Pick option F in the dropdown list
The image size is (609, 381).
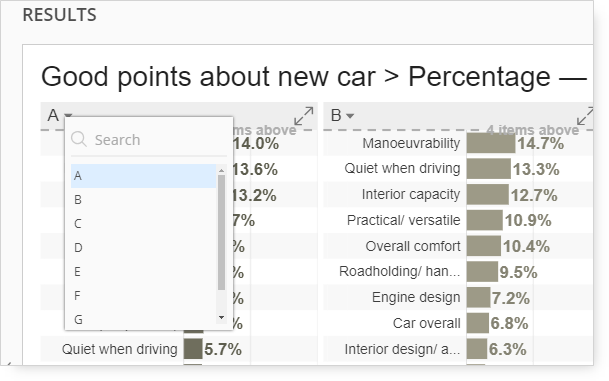[143, 296]
